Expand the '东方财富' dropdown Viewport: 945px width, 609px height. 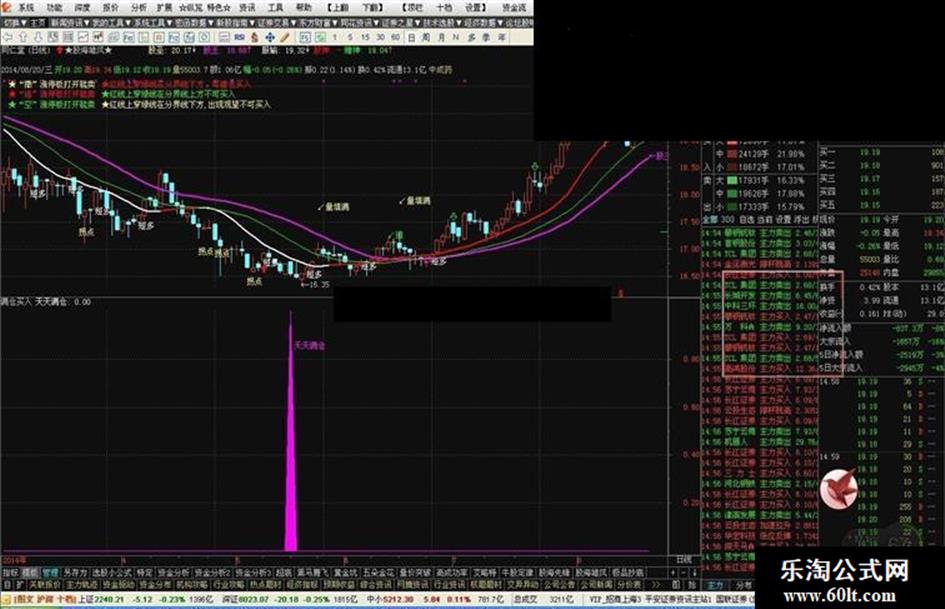click(x=318, y=22)
